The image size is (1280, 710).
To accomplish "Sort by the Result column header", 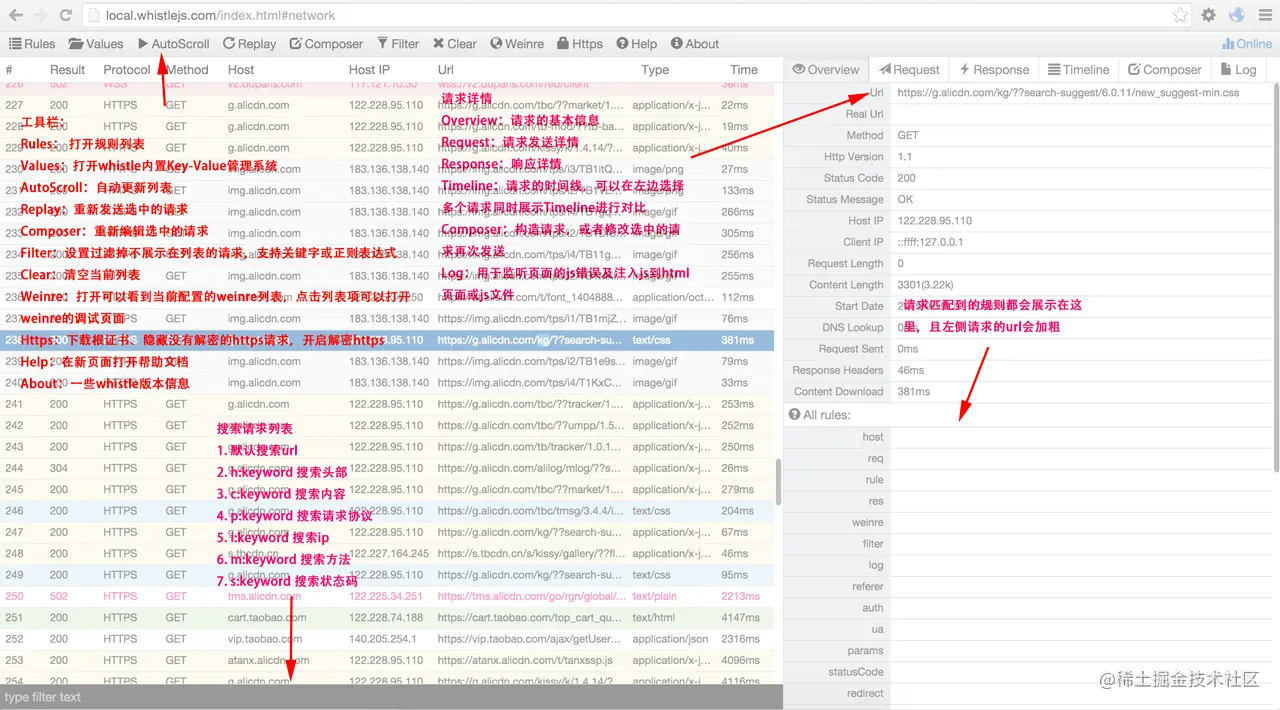I will click(x=68, y=70).
